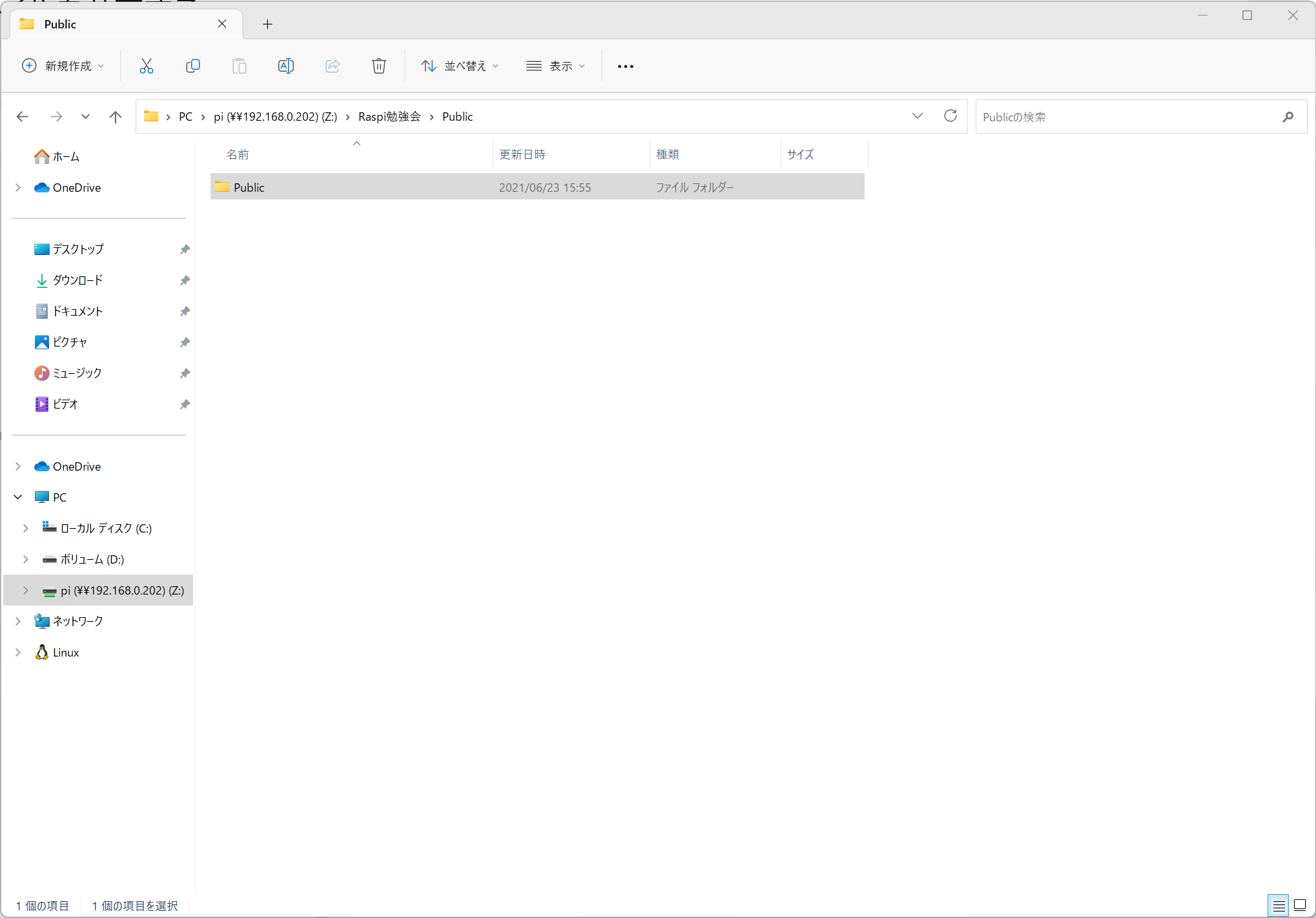Open the three-dots more options menu
This screenshot has width=1316, height=918.
625,66
